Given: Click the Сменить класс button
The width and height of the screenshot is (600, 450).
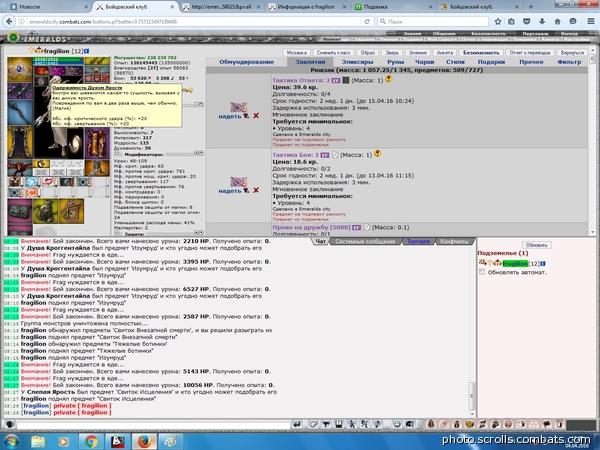Looking at the screenshot, I should click(333, 52).
